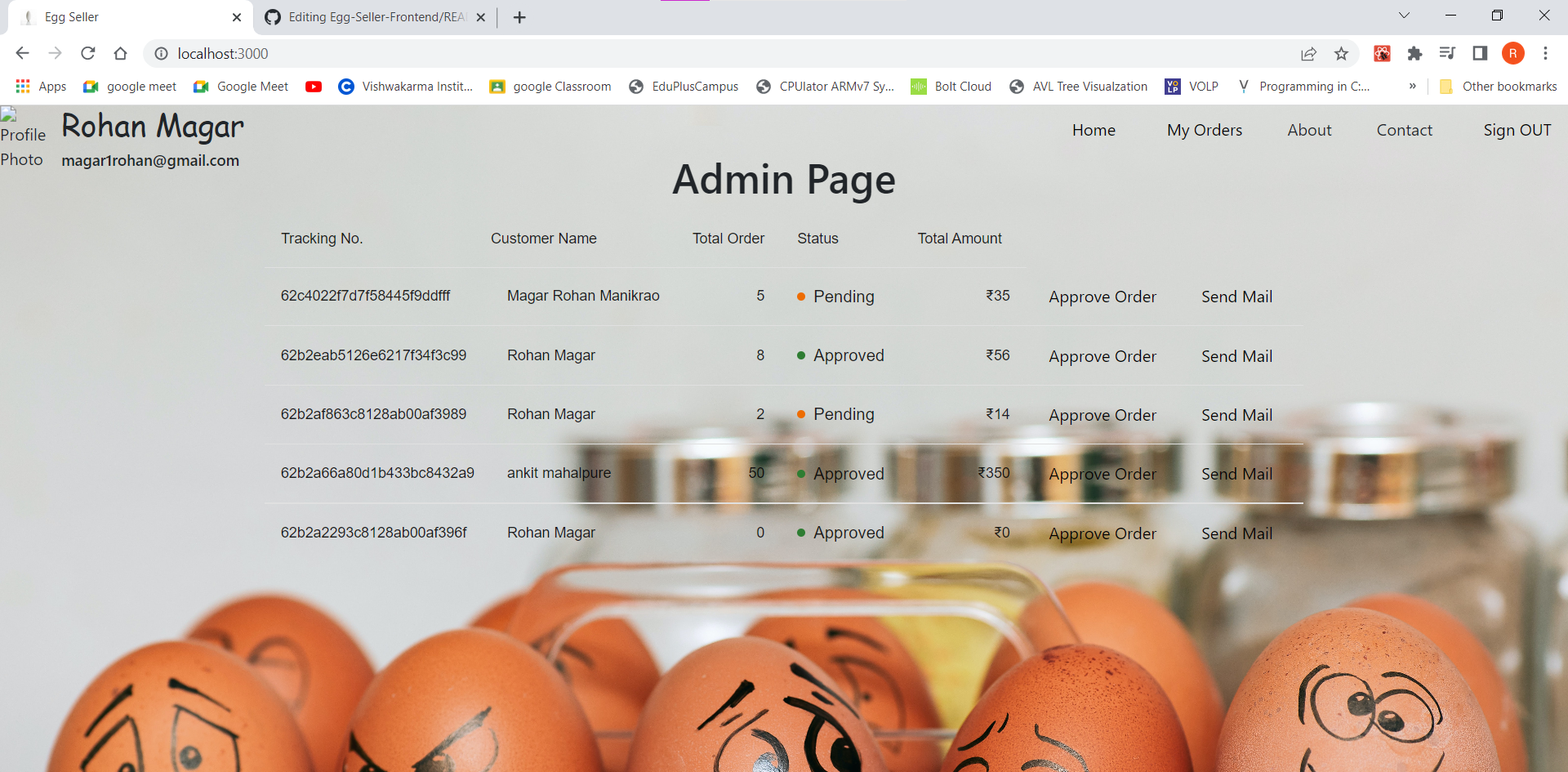The height and width of the screenshot is (772, 1568).
Task: Open the tab search chevron
Action: [1404, 15]
